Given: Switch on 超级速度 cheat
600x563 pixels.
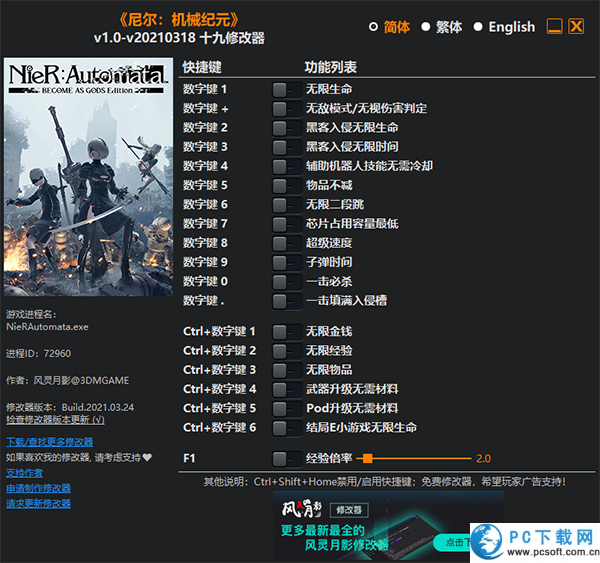Looking at the screenshot, I should coord(287,243).
